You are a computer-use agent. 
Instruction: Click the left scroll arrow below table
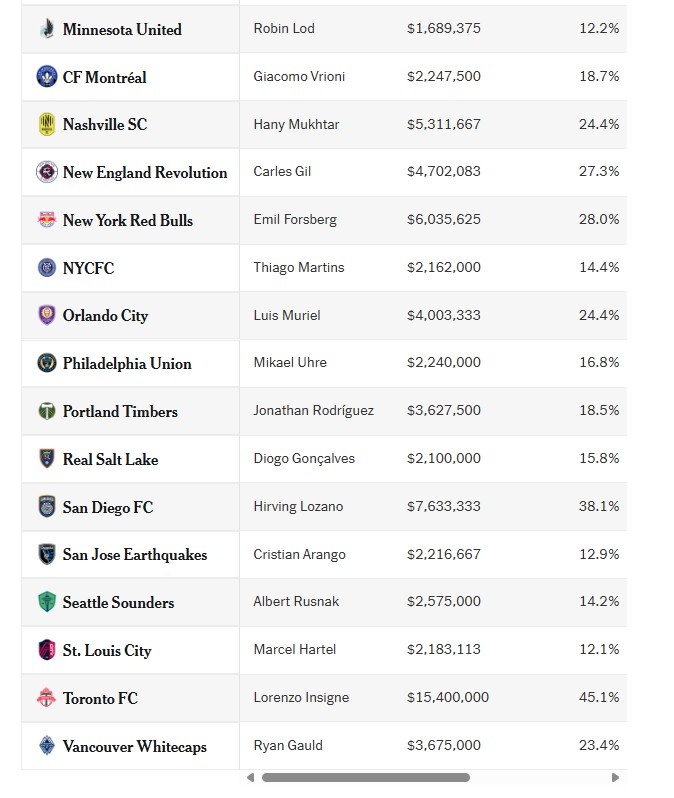[250, 777]
